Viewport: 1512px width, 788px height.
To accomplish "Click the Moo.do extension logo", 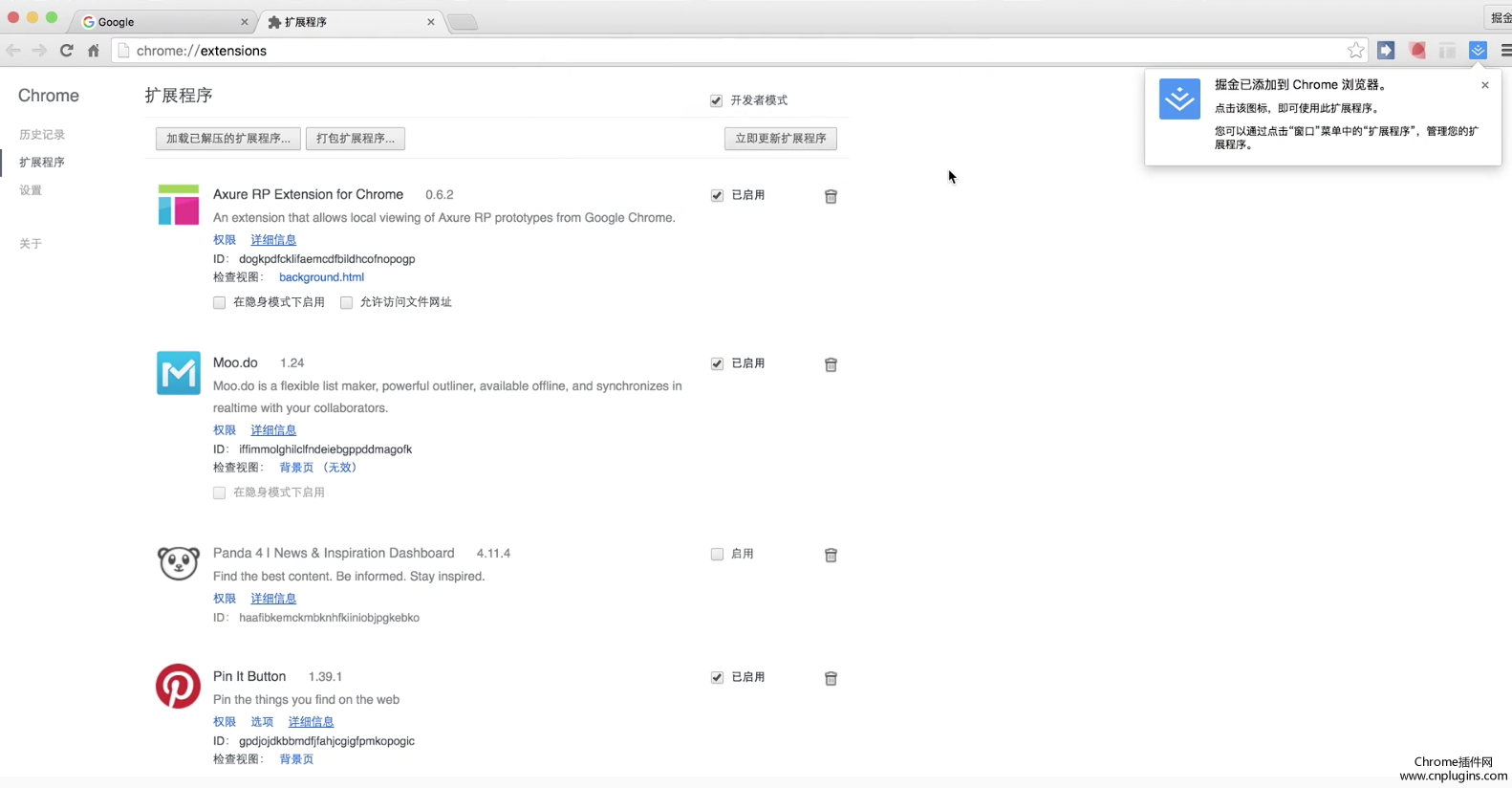I will pos(179,373).
